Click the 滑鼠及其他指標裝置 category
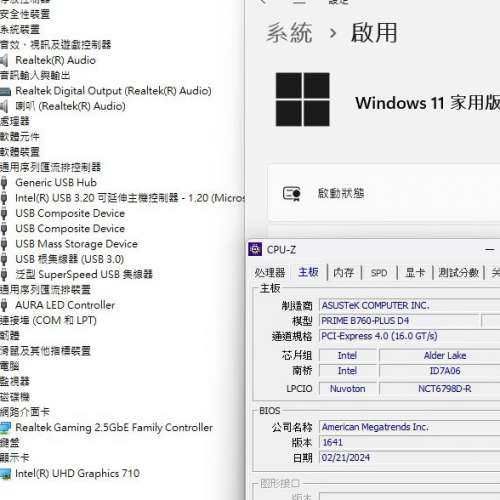The height and width of the screenshot is (500, 500). coord(45,351)
